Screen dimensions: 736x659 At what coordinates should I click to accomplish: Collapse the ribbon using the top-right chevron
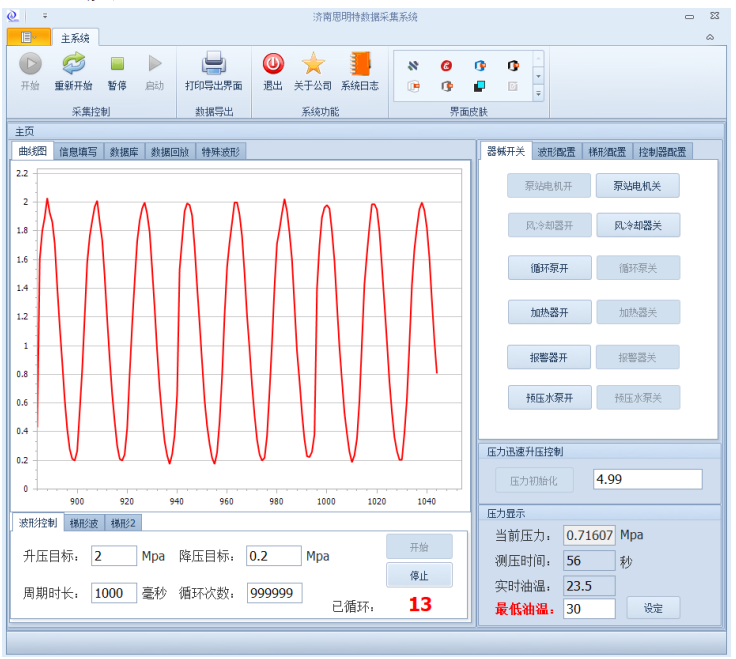pyautogui.click(x=710, y=38)
